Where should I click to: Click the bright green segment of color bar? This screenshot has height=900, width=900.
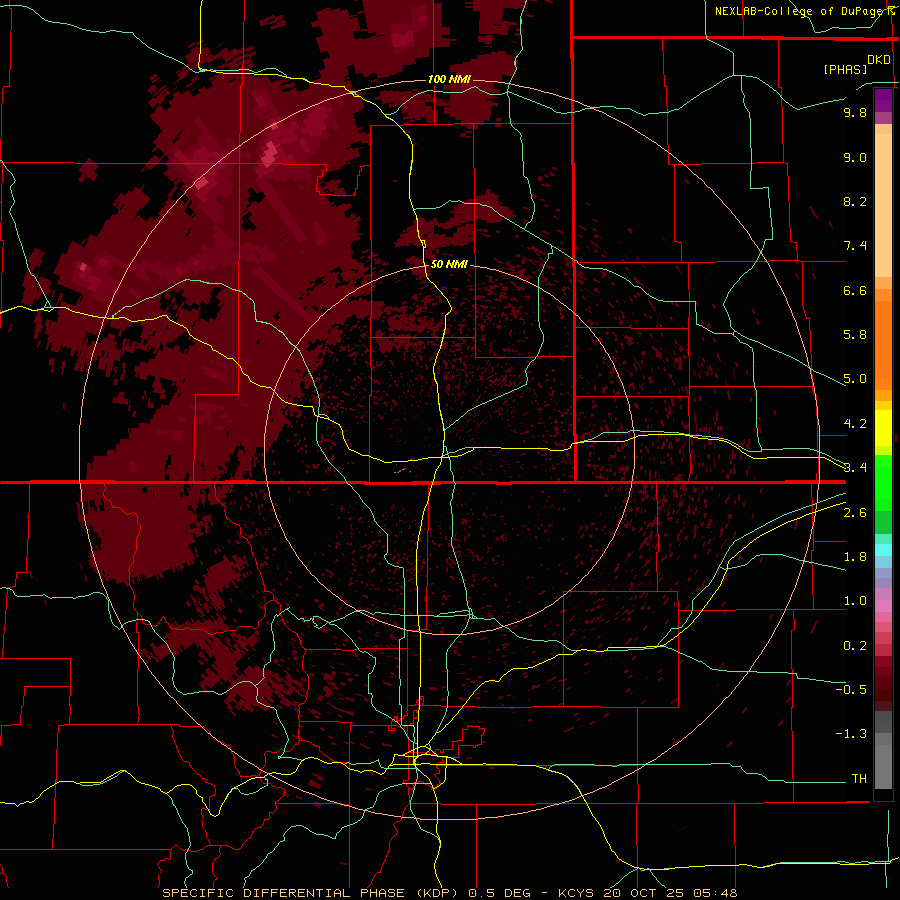(883, 482)
